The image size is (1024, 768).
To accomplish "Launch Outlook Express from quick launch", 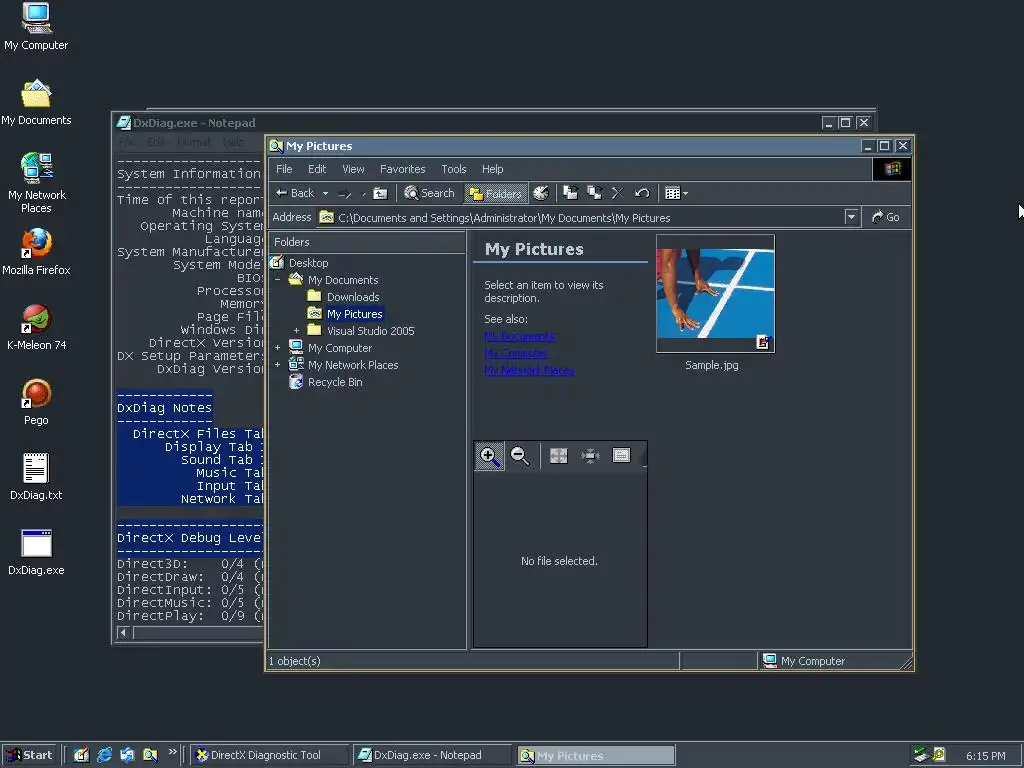I will 127,755.
